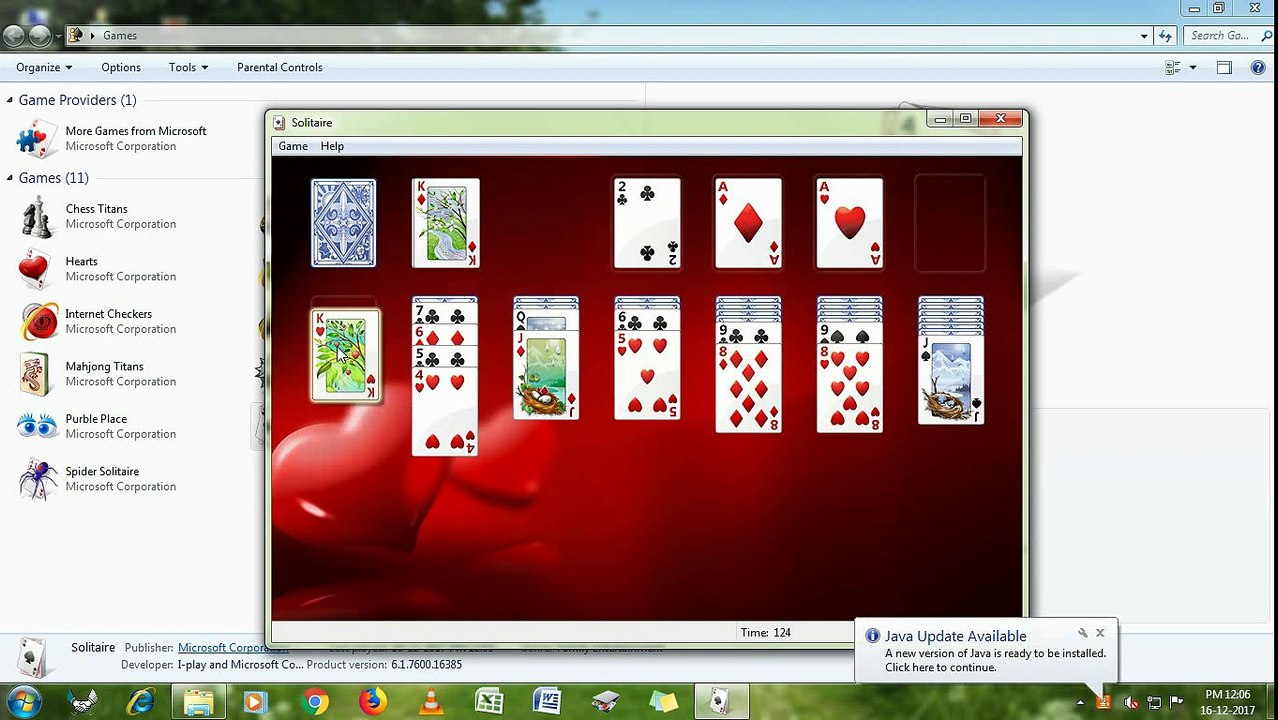Open Java notification options wrench icon
1278x720 pixels.
click(x=1082, y=633)
